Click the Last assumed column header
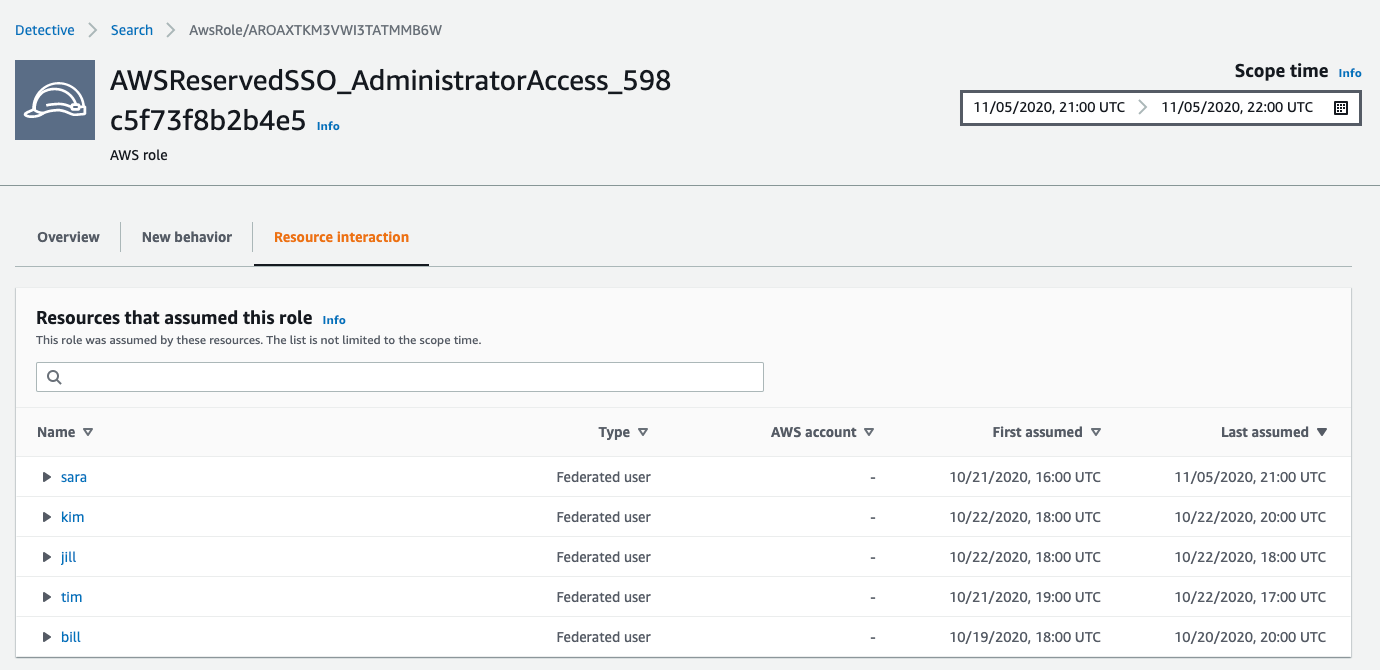The image size is (1380, 670). tap(1265, 432)
